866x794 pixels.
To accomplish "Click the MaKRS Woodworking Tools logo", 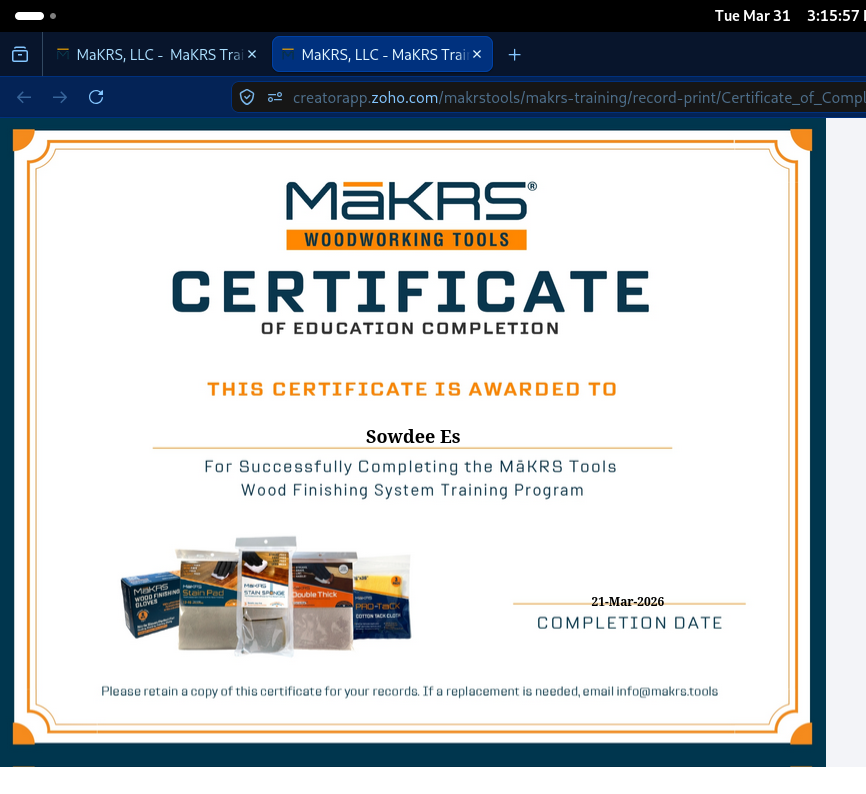I will [x=411, y=215].
